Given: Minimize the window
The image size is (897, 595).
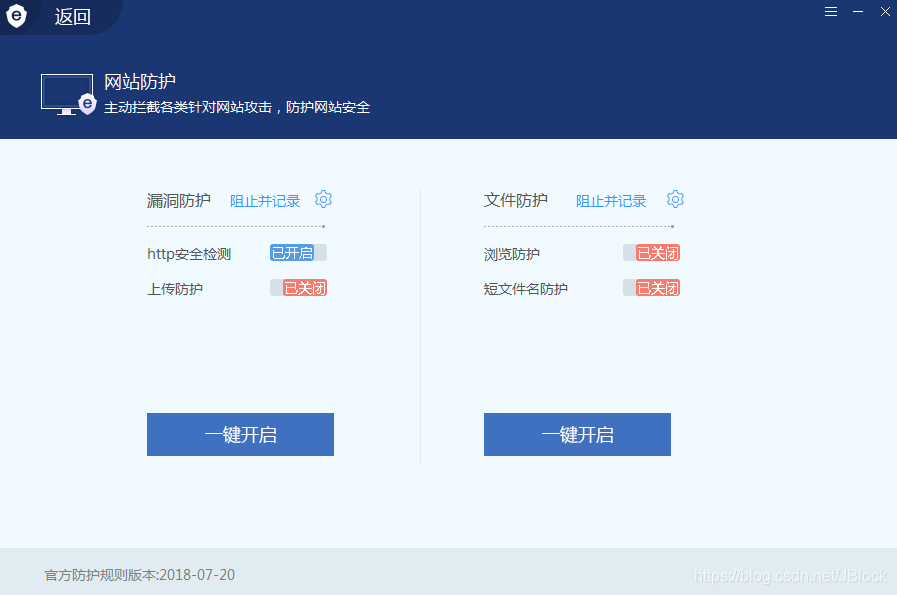Looking at the screenshot, I should point(858,11).
